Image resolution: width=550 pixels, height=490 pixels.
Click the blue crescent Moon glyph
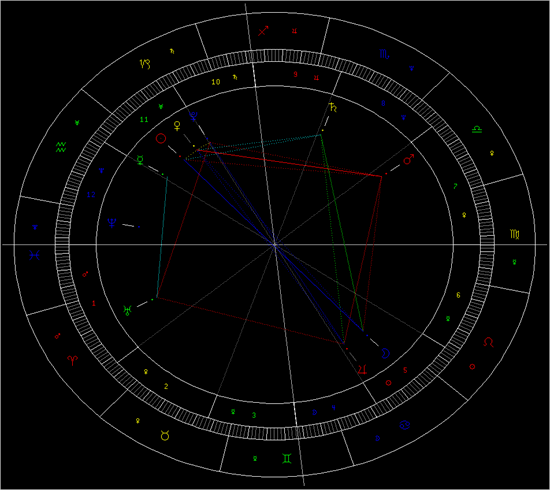pos(385,354)
